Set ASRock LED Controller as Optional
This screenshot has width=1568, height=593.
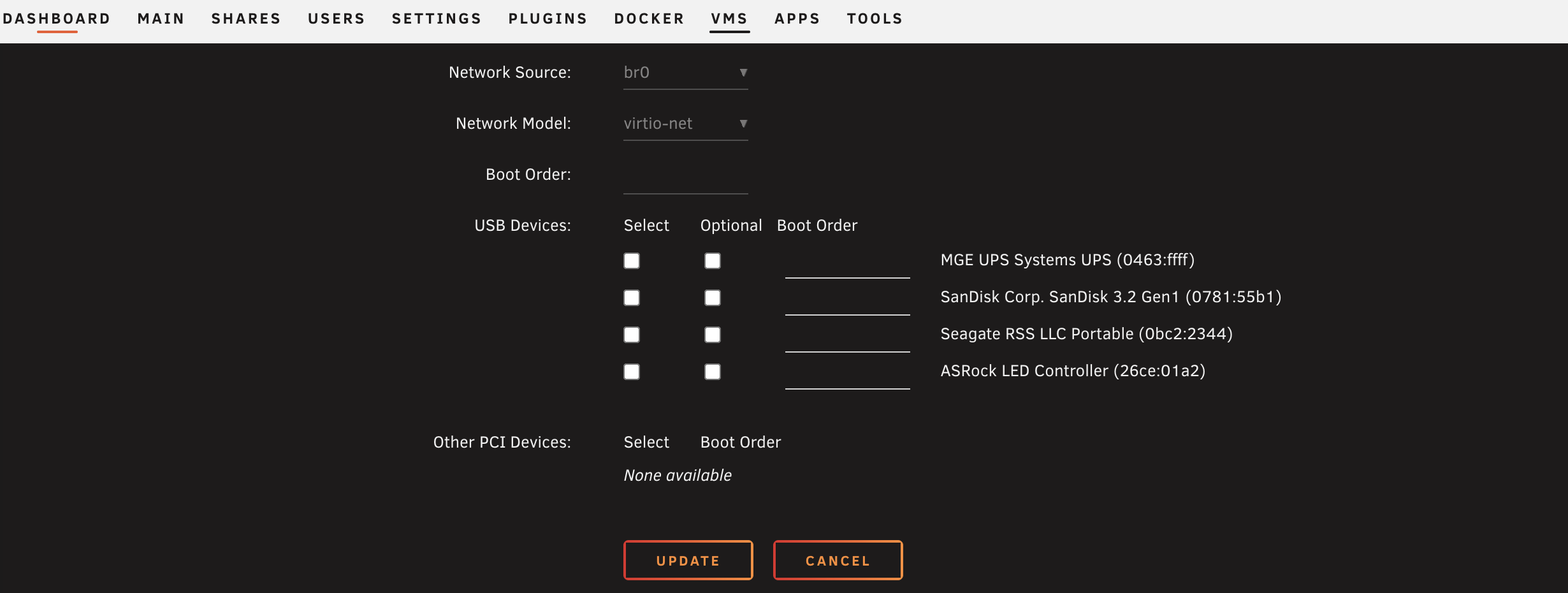tap(713, 372)
